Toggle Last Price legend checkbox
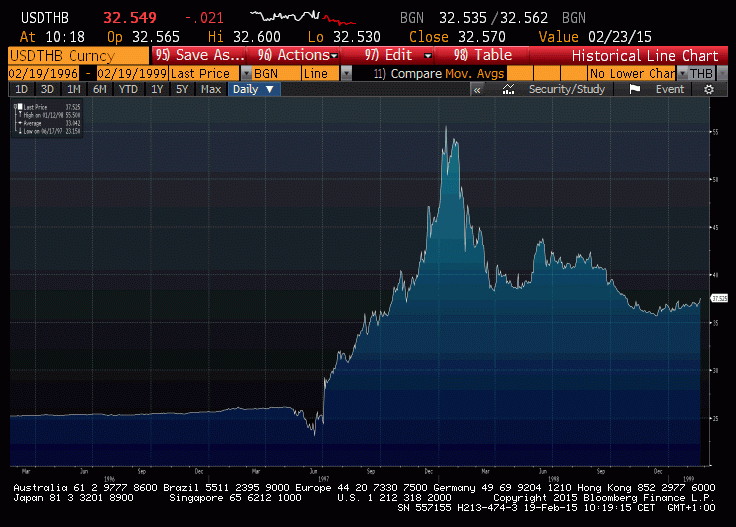Screen dimensions: 736x527 click(20, 107)
